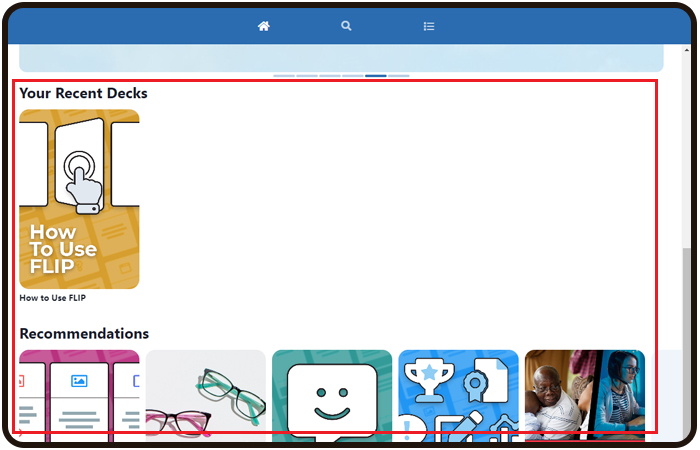
Task: Select the third carousel indicator dash
Action: click(x=330, y=76)
